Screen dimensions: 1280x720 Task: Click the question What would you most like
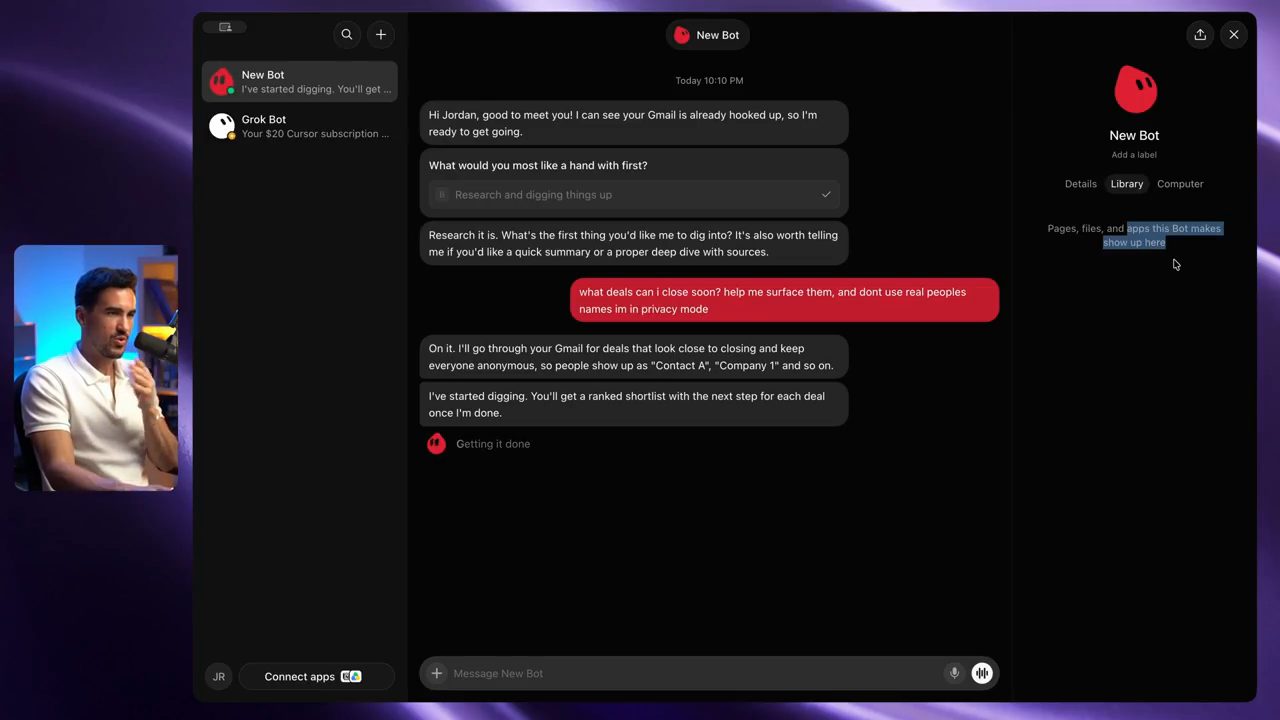[538, 166]
